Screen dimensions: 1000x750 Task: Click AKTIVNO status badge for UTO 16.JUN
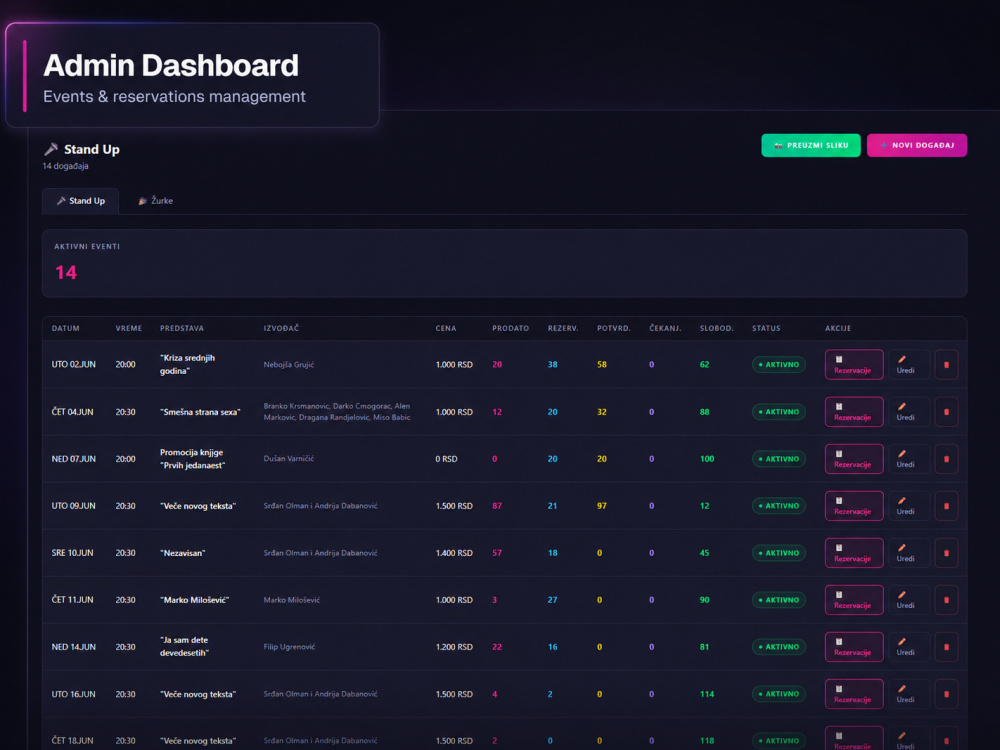click(779, 695)
